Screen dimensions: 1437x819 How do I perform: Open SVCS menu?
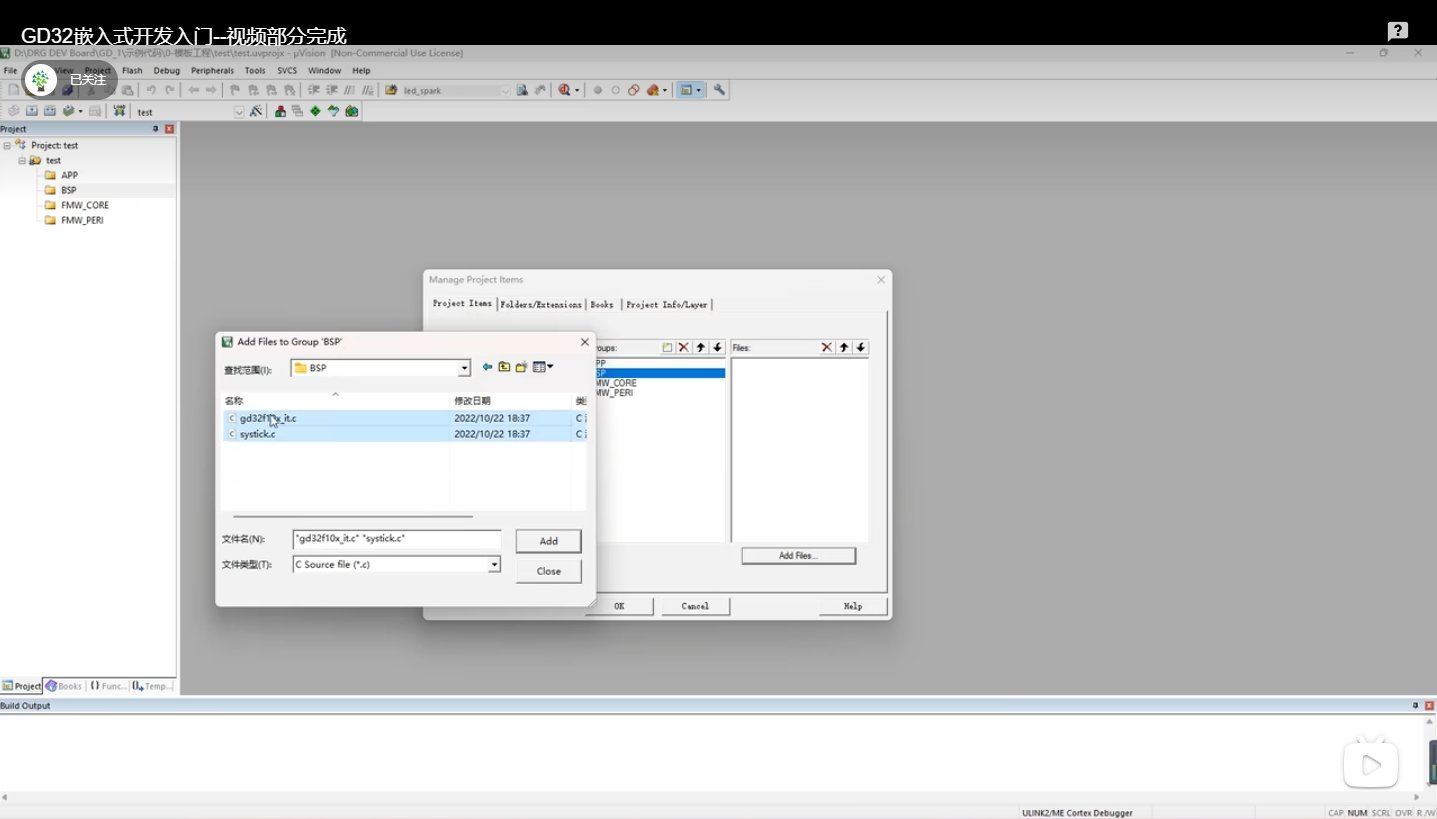click(x=287, y=71)
